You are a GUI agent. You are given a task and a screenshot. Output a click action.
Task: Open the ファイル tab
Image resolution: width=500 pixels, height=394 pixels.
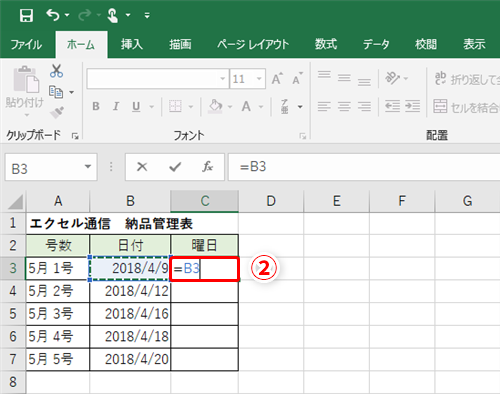click(x=26, y=44)
